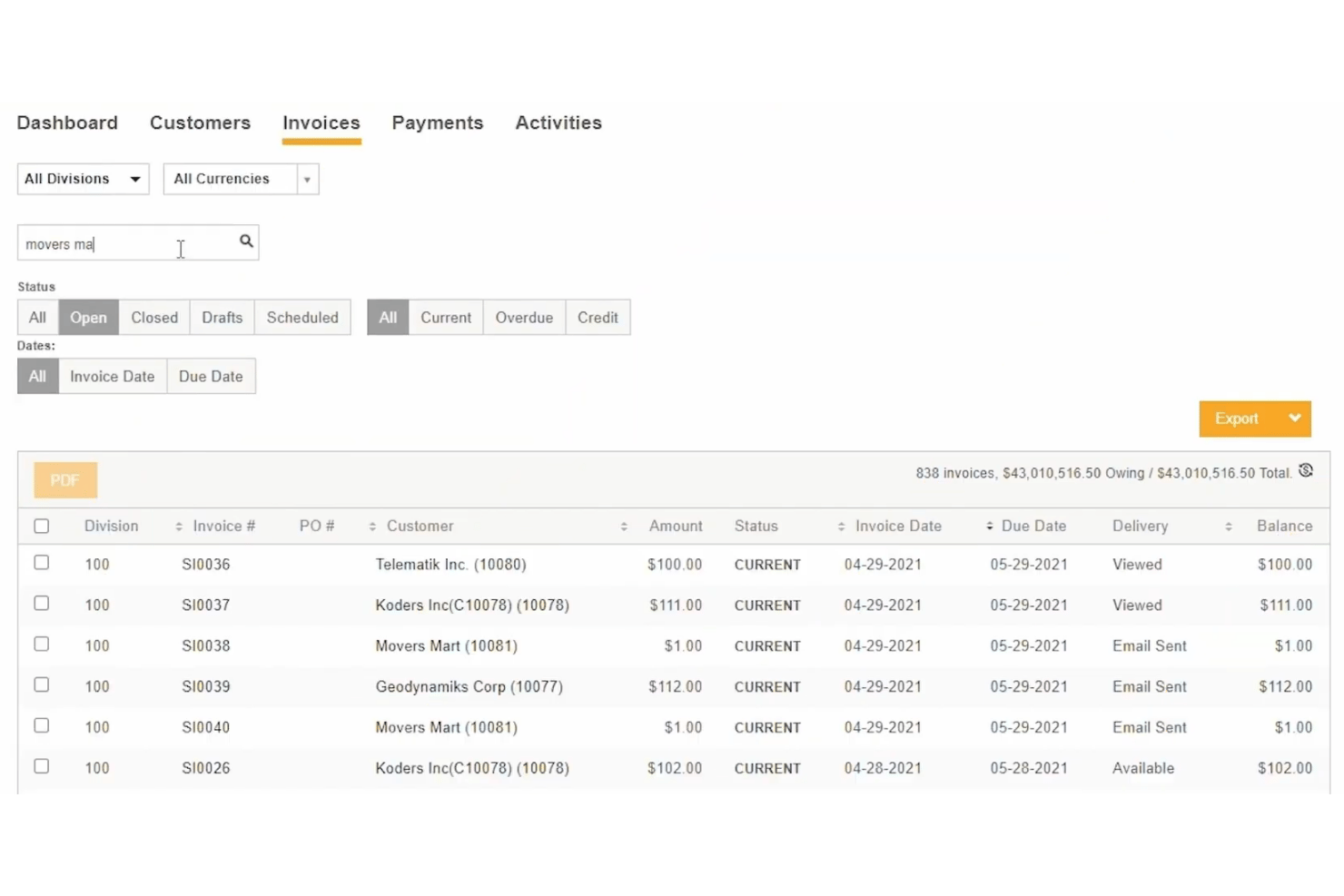Check the box for invoice SI0038
The width and height of the screenshot is (1344, 896).
tap(42, 645)
